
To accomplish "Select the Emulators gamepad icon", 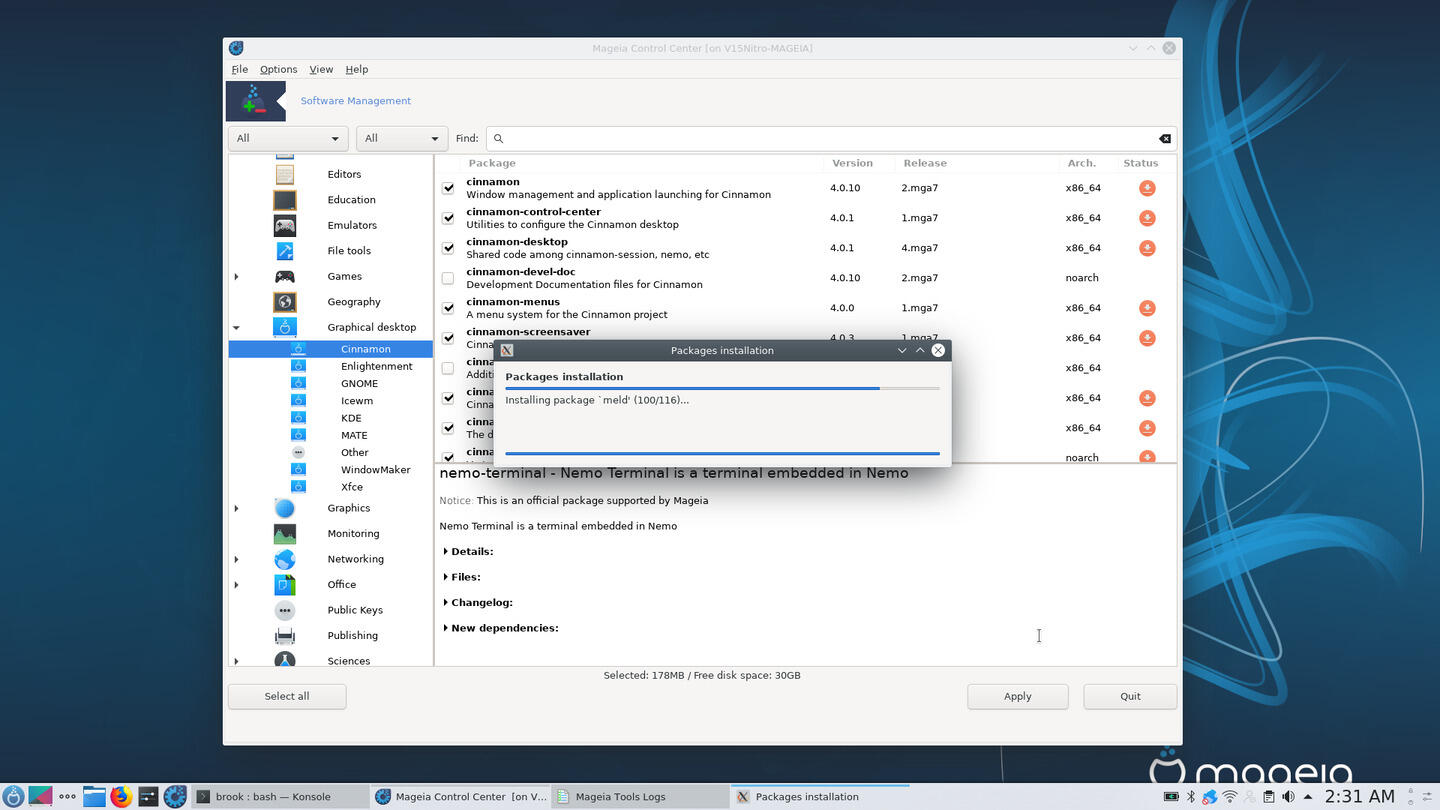I will coord(285,225).
